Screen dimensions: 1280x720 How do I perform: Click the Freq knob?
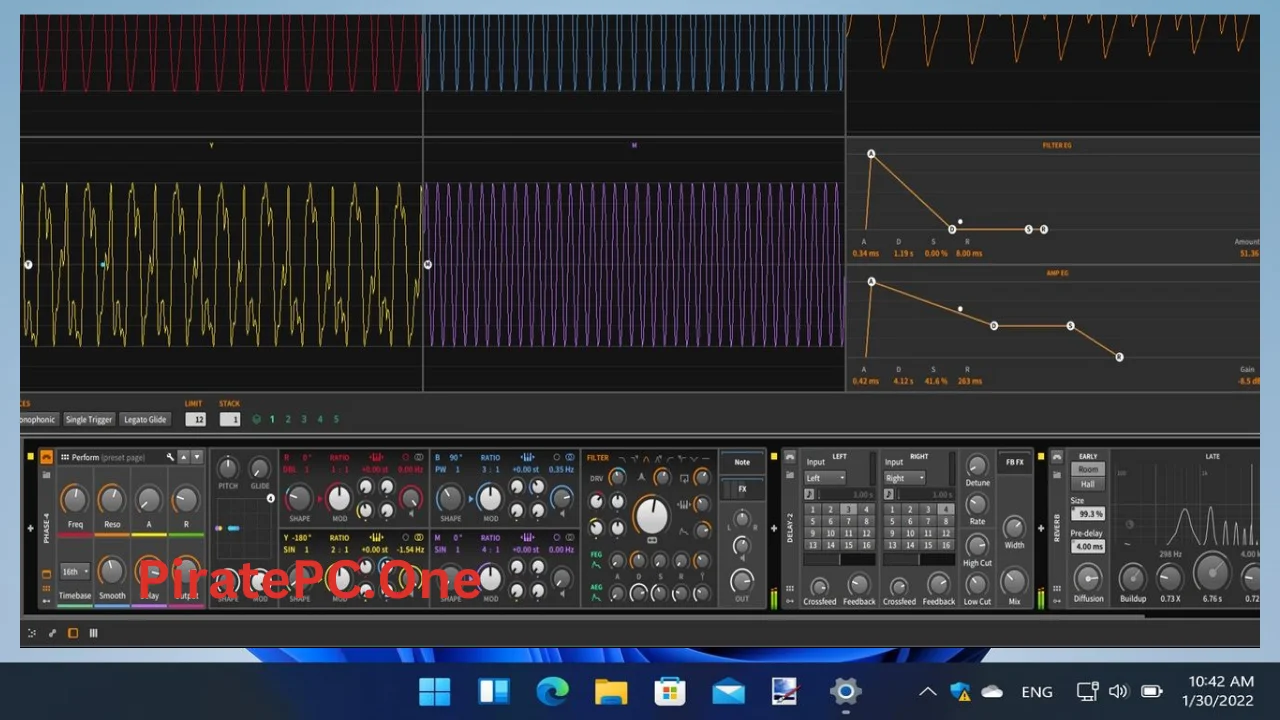coord(75,498)
